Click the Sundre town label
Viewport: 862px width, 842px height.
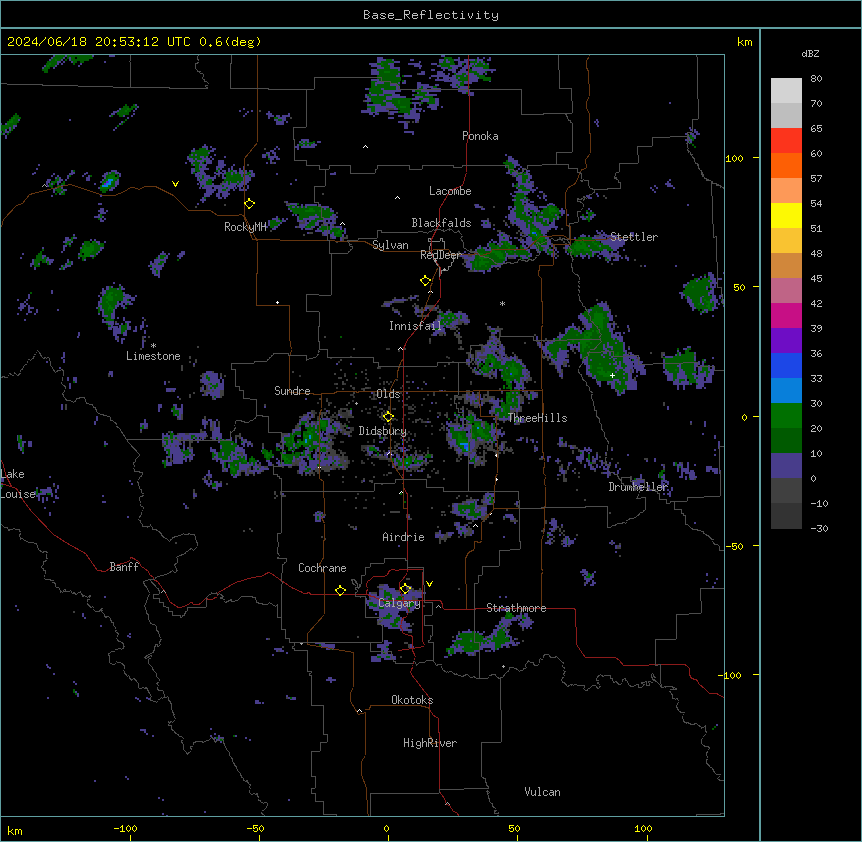[292, 391]
